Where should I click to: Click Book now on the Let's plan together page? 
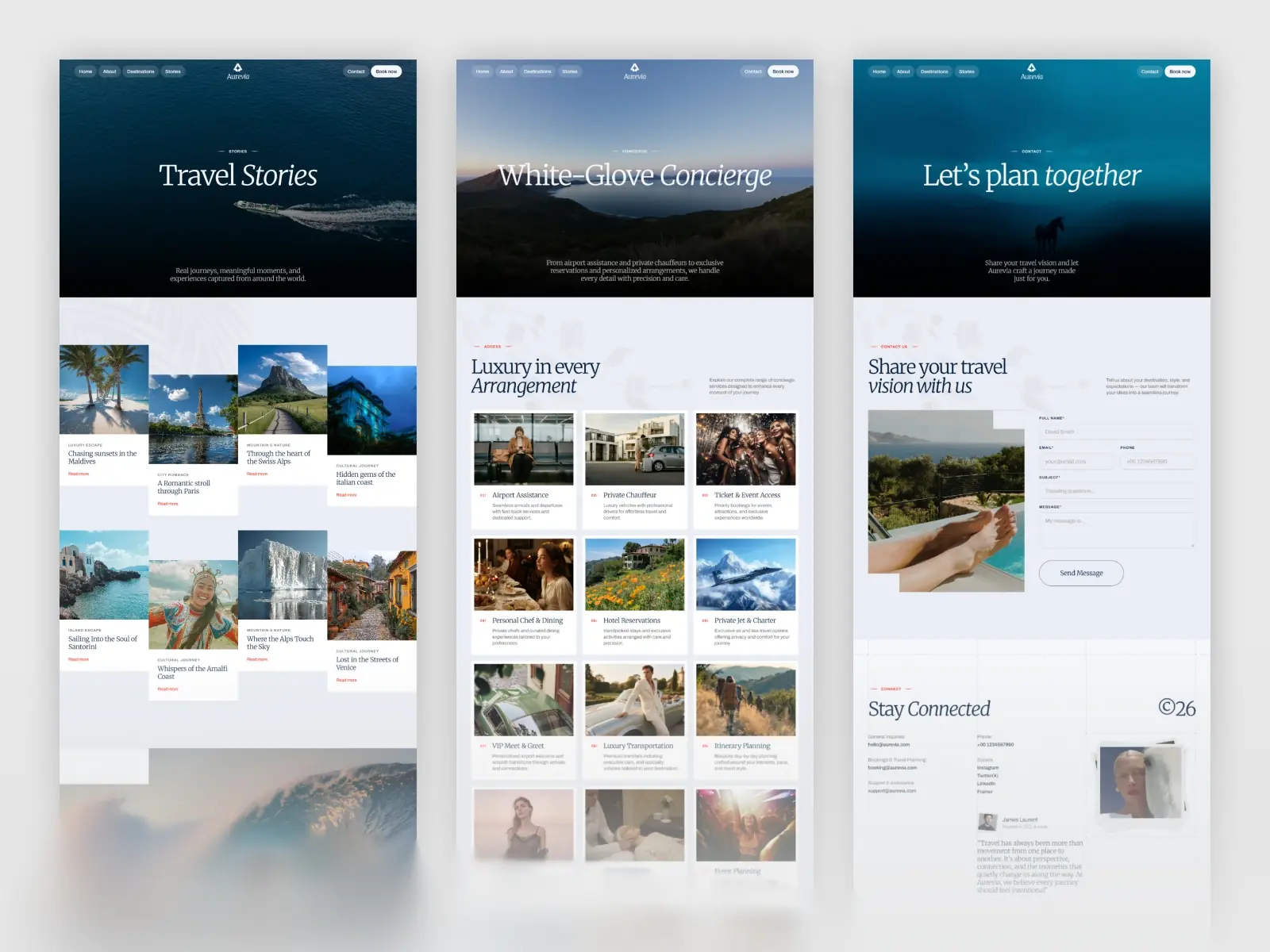[x=1180, y=71]
